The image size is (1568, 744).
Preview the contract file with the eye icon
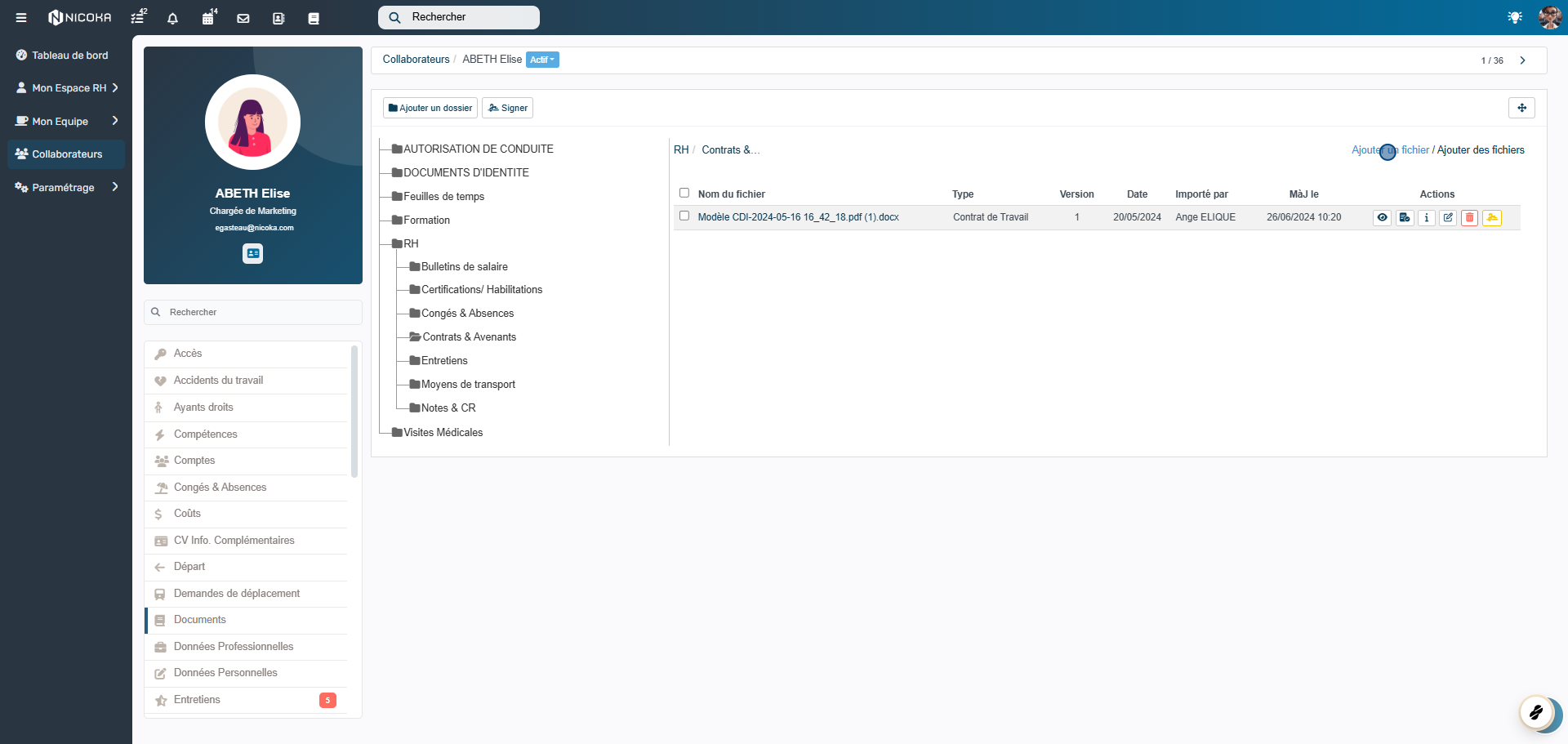[1382, 217]
